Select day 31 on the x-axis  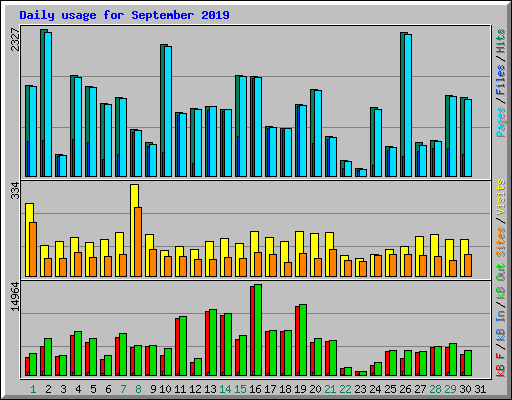pos(480,389)
